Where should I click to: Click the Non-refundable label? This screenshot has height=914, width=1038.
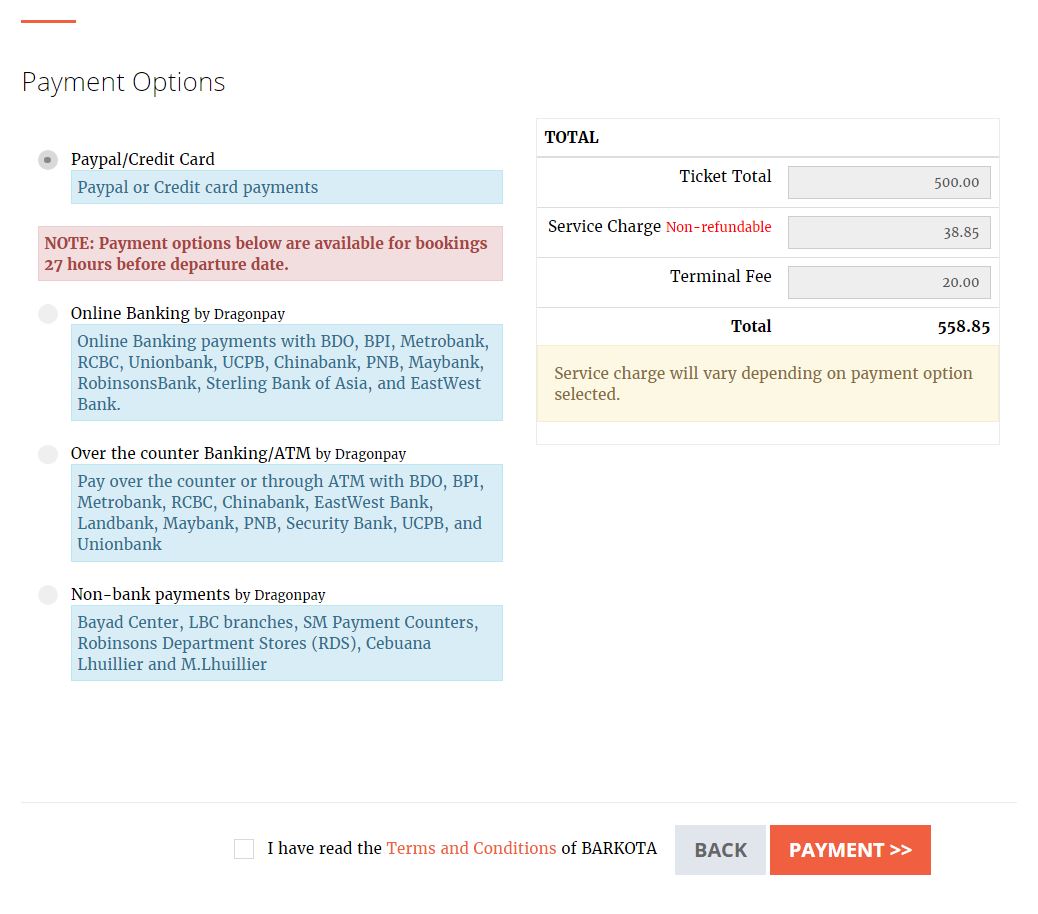pyautogui.click(x=718, y=227)
